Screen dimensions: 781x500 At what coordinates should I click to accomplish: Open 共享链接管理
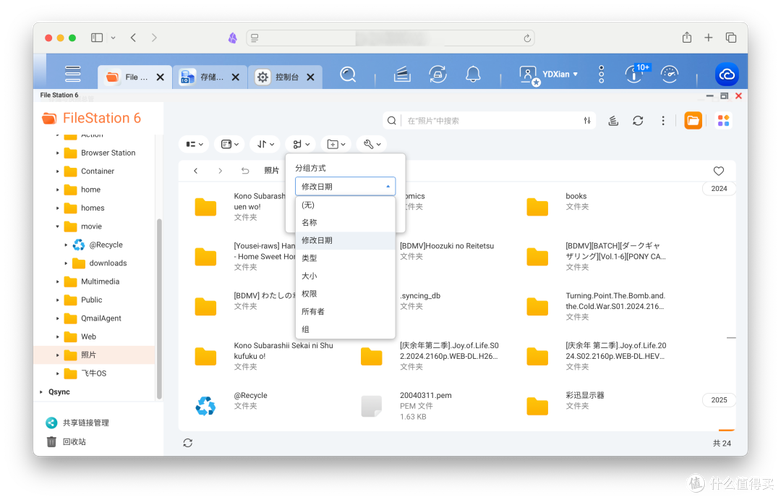click(77, 423)
